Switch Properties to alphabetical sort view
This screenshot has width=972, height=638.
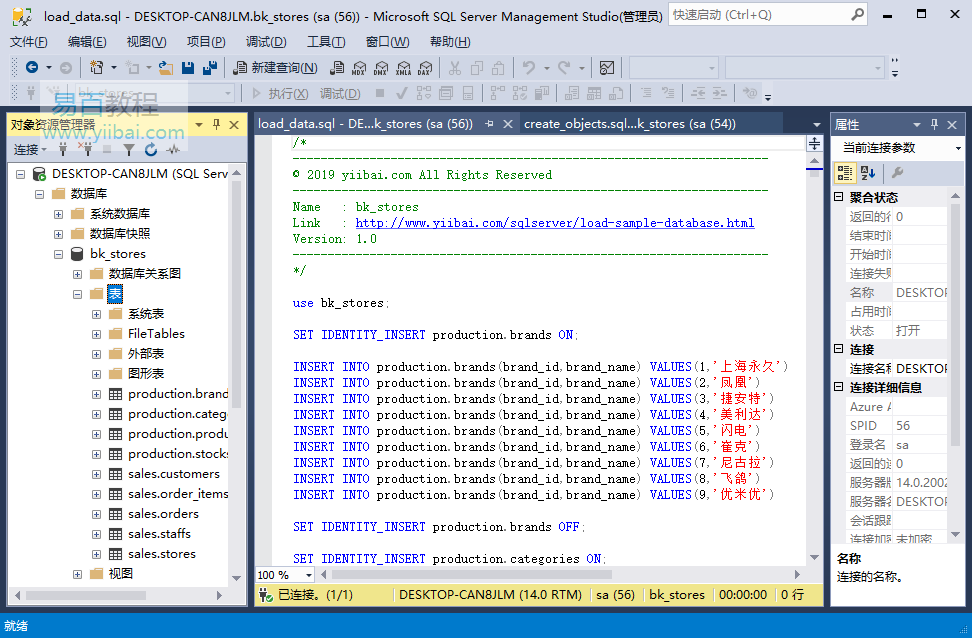pos(868,173)
